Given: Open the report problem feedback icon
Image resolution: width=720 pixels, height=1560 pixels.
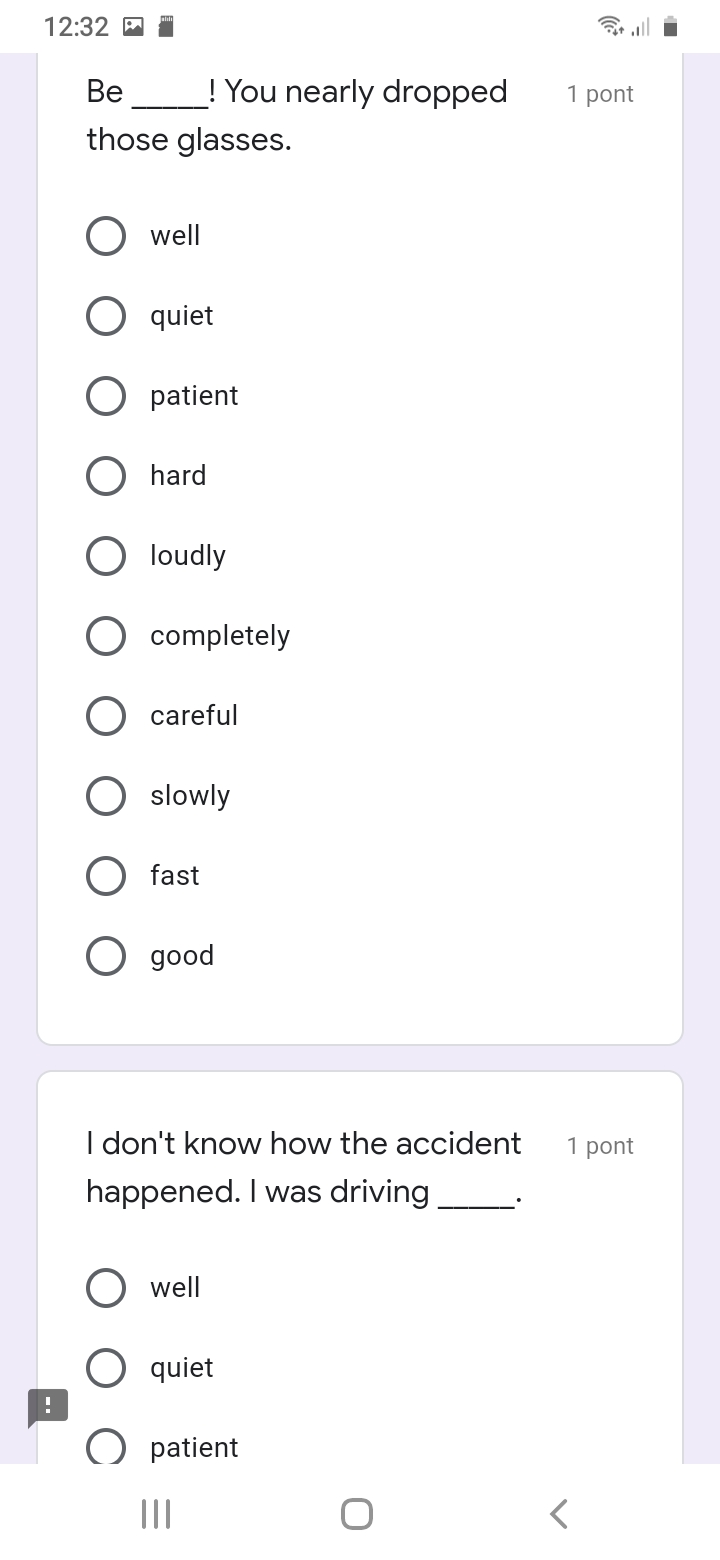Looking at the screenshot, I should click(48, 1406).
